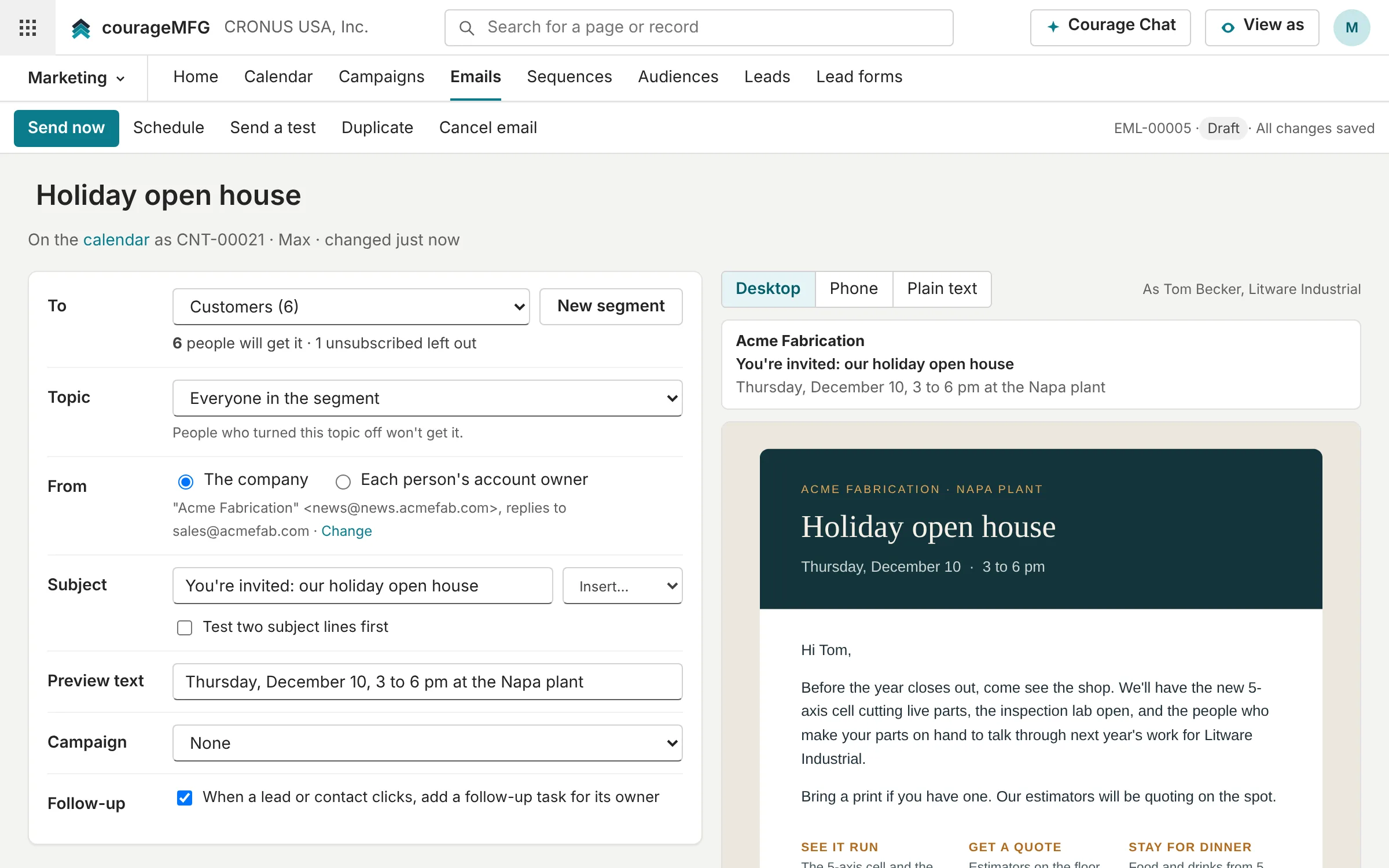Go to the Leads tab
Image resolution: width=1389 pixels, height=868 pixels.
767,77
